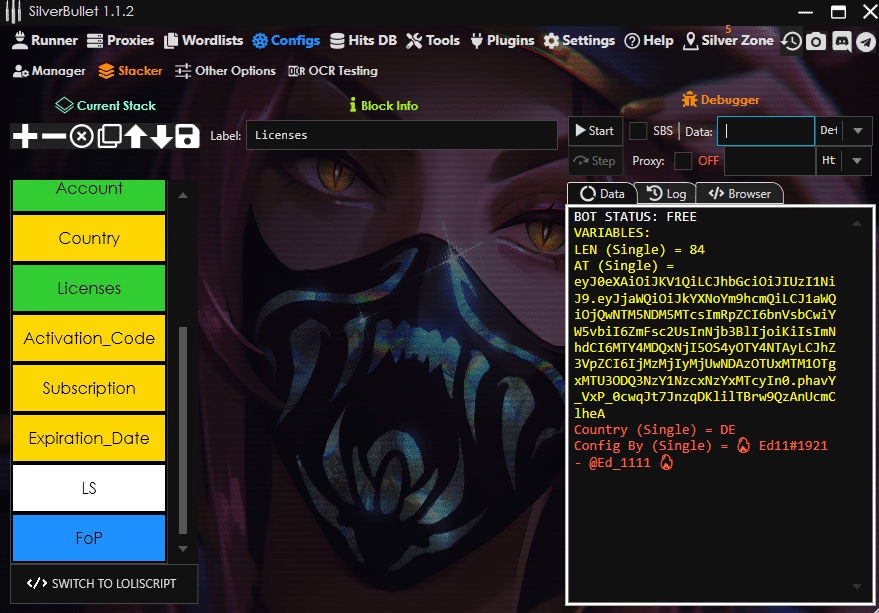Move block up with arrow icon
The height and width of the screenshot is (613, 879).
[x=136, y=136]
